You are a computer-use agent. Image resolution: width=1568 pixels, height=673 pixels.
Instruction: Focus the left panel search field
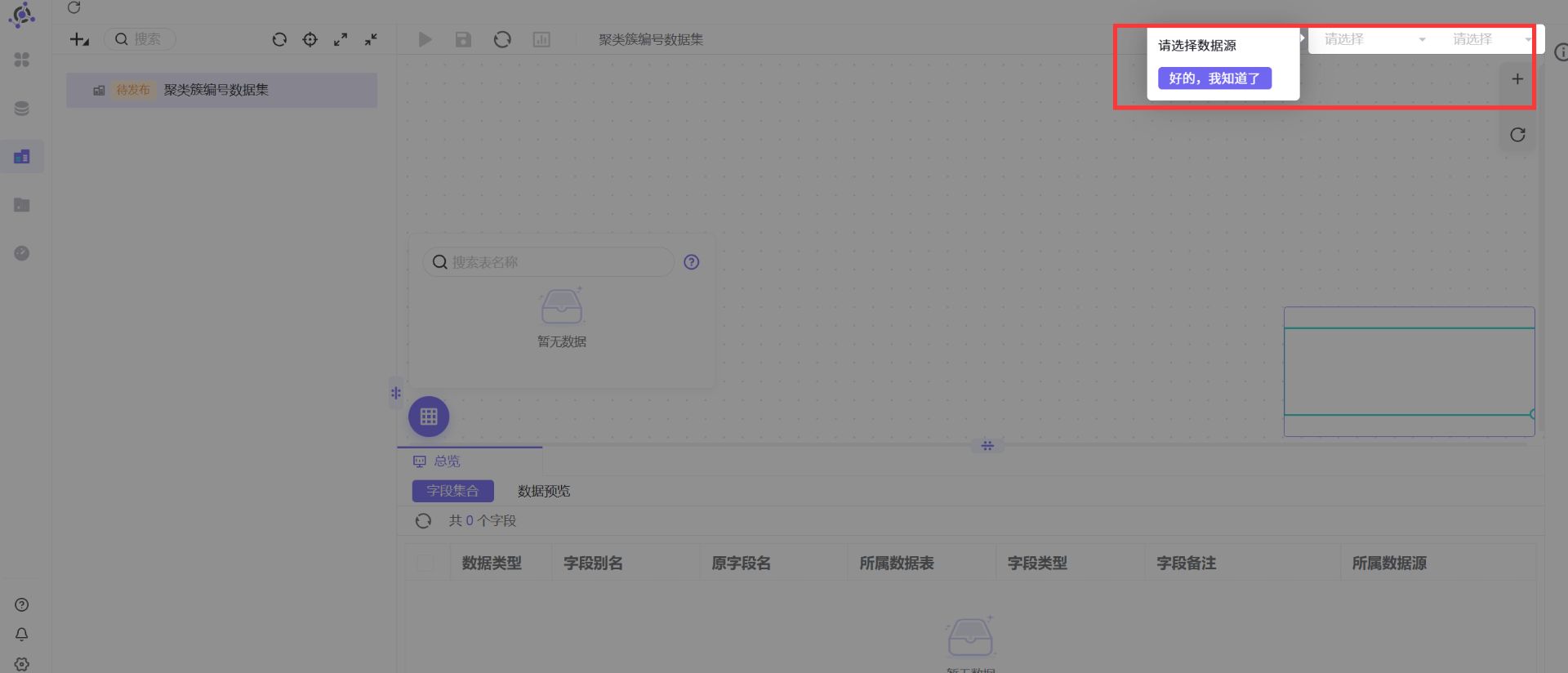click(140, 39)
